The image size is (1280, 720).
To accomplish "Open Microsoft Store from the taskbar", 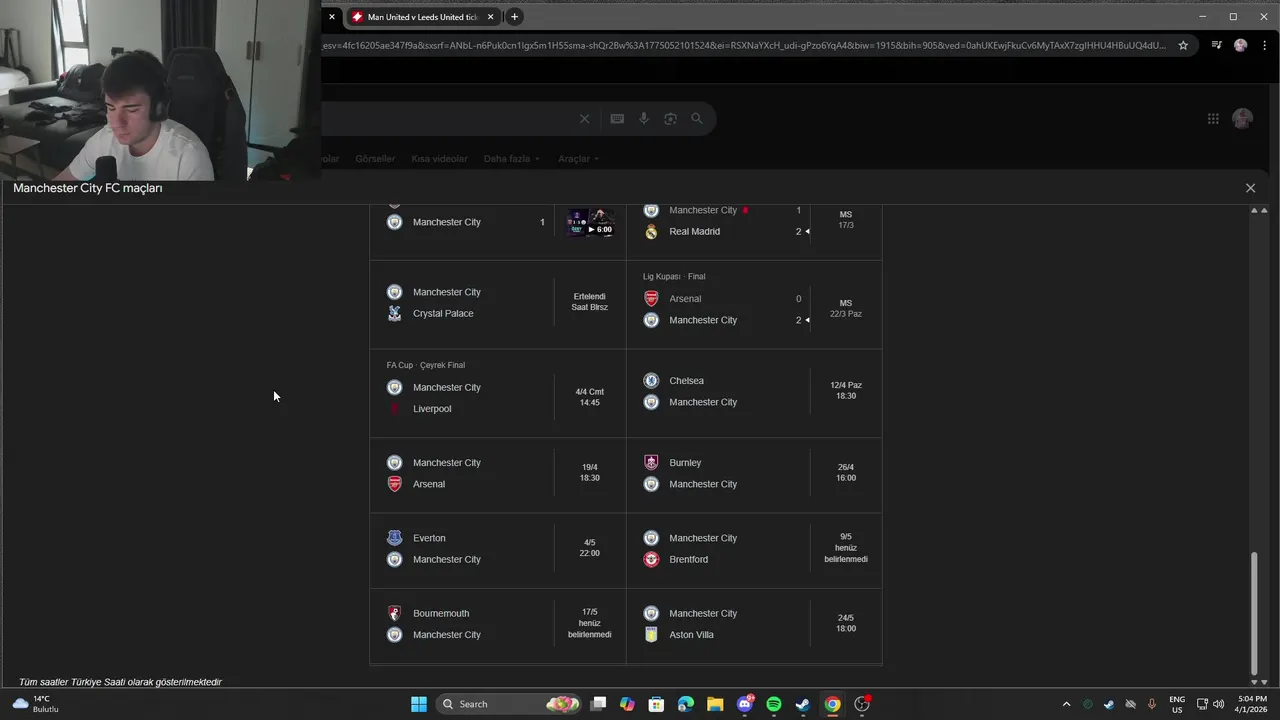I will (x=656, y=704).
